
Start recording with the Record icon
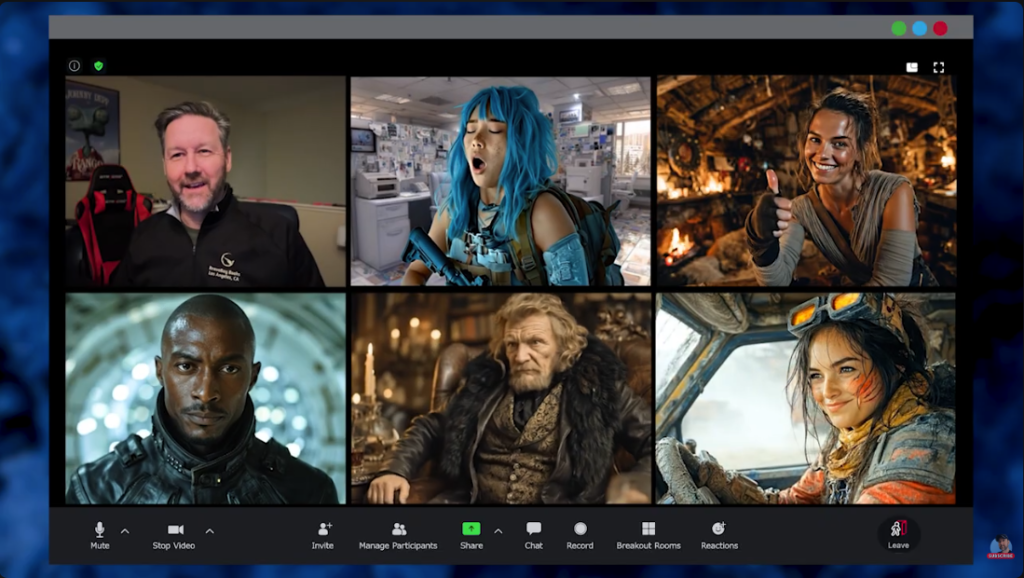pos(581,533)
